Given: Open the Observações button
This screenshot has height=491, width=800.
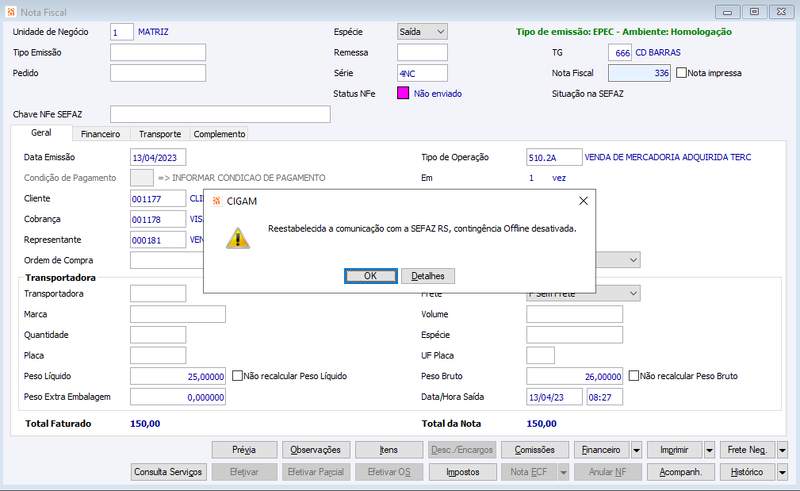Looking at the screenshot, I should coord(316,450).
